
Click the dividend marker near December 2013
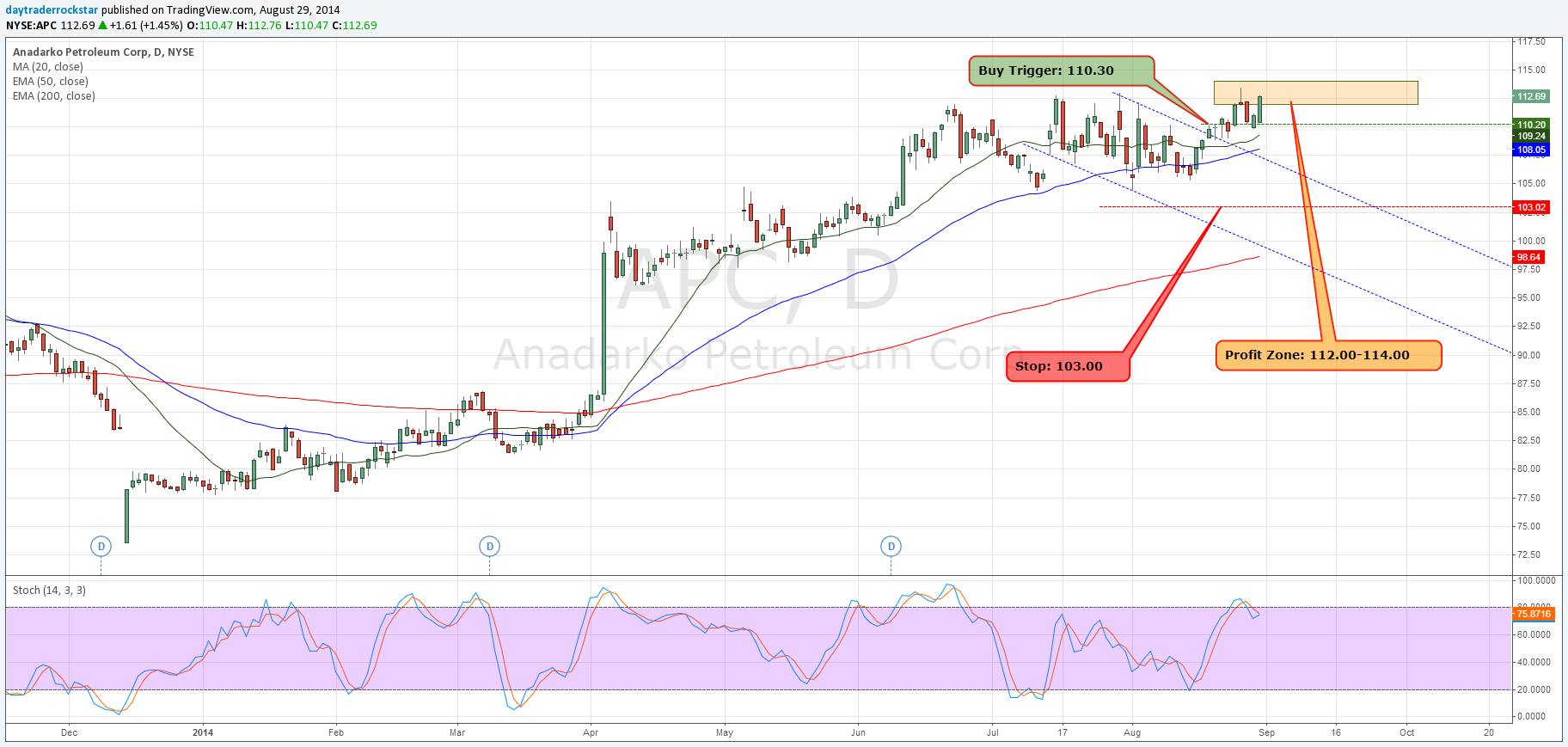pyautogui.click(x=101, y=546)
